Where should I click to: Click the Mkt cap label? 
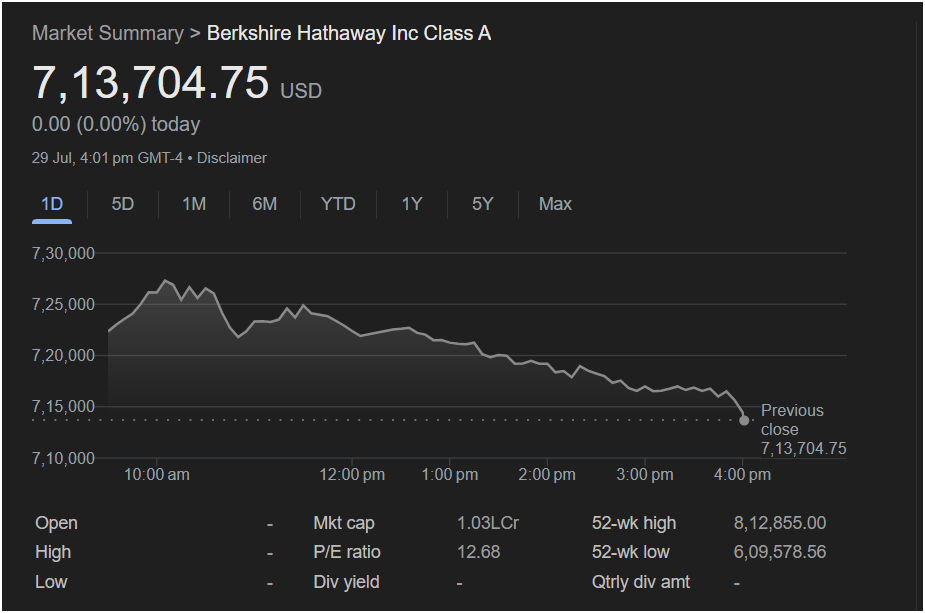(x=344, y=523)
